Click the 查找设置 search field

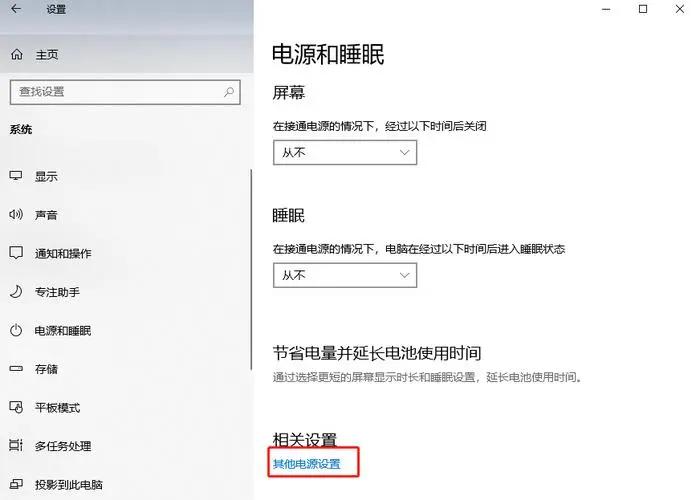coord(125,92)
